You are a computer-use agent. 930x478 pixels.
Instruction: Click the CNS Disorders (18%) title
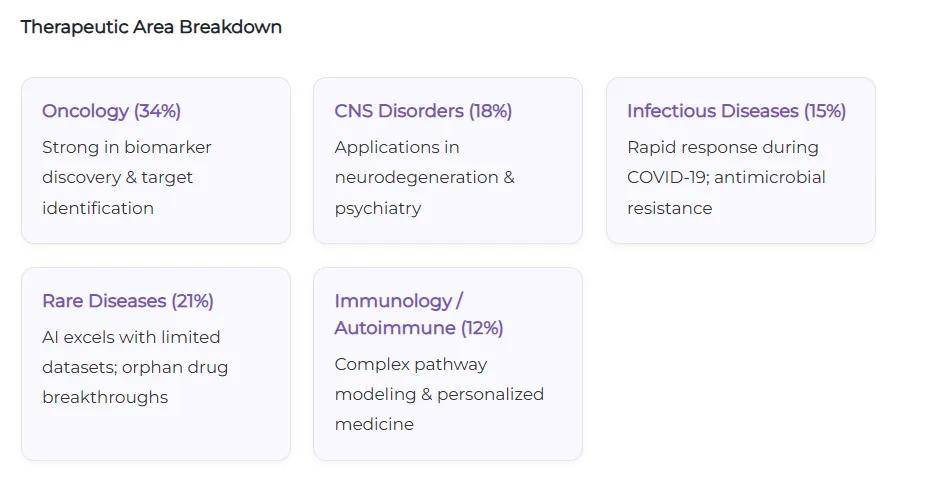423,111
